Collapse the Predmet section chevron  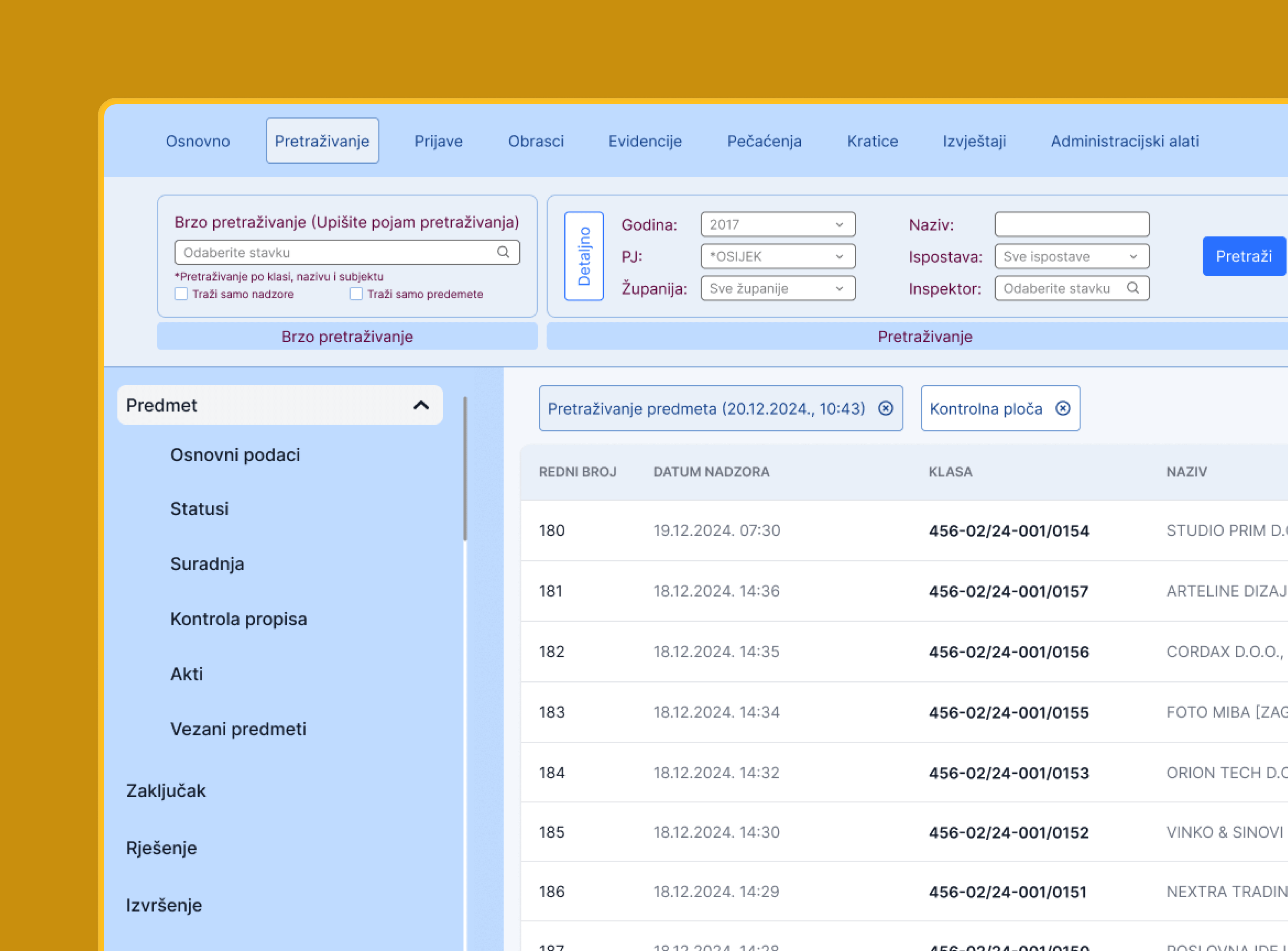click(x=421, y=405)
